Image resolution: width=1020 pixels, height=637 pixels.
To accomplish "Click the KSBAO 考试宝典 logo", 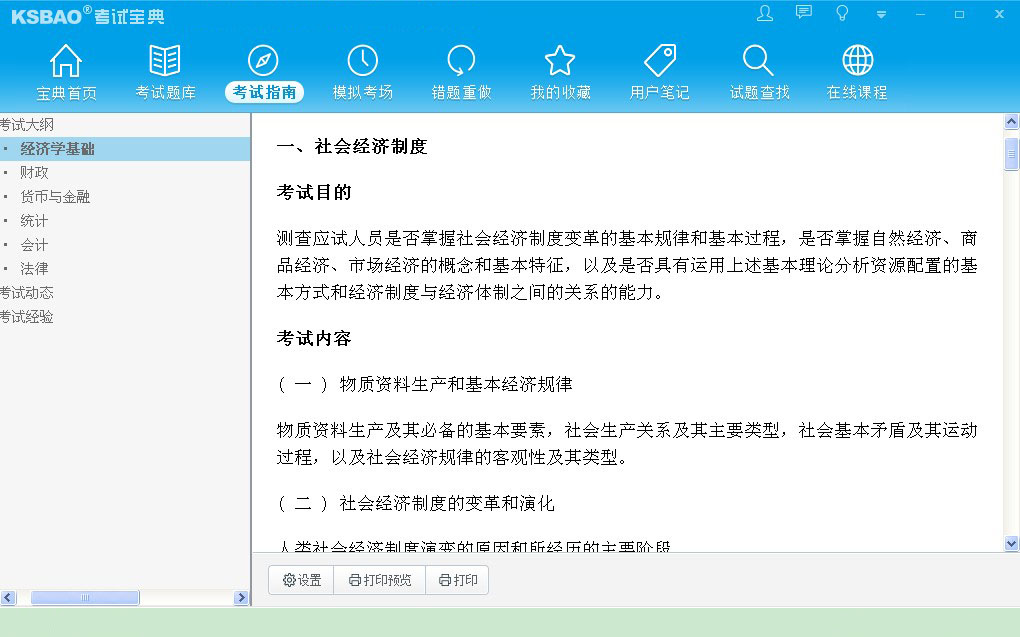I will (88, 16).
